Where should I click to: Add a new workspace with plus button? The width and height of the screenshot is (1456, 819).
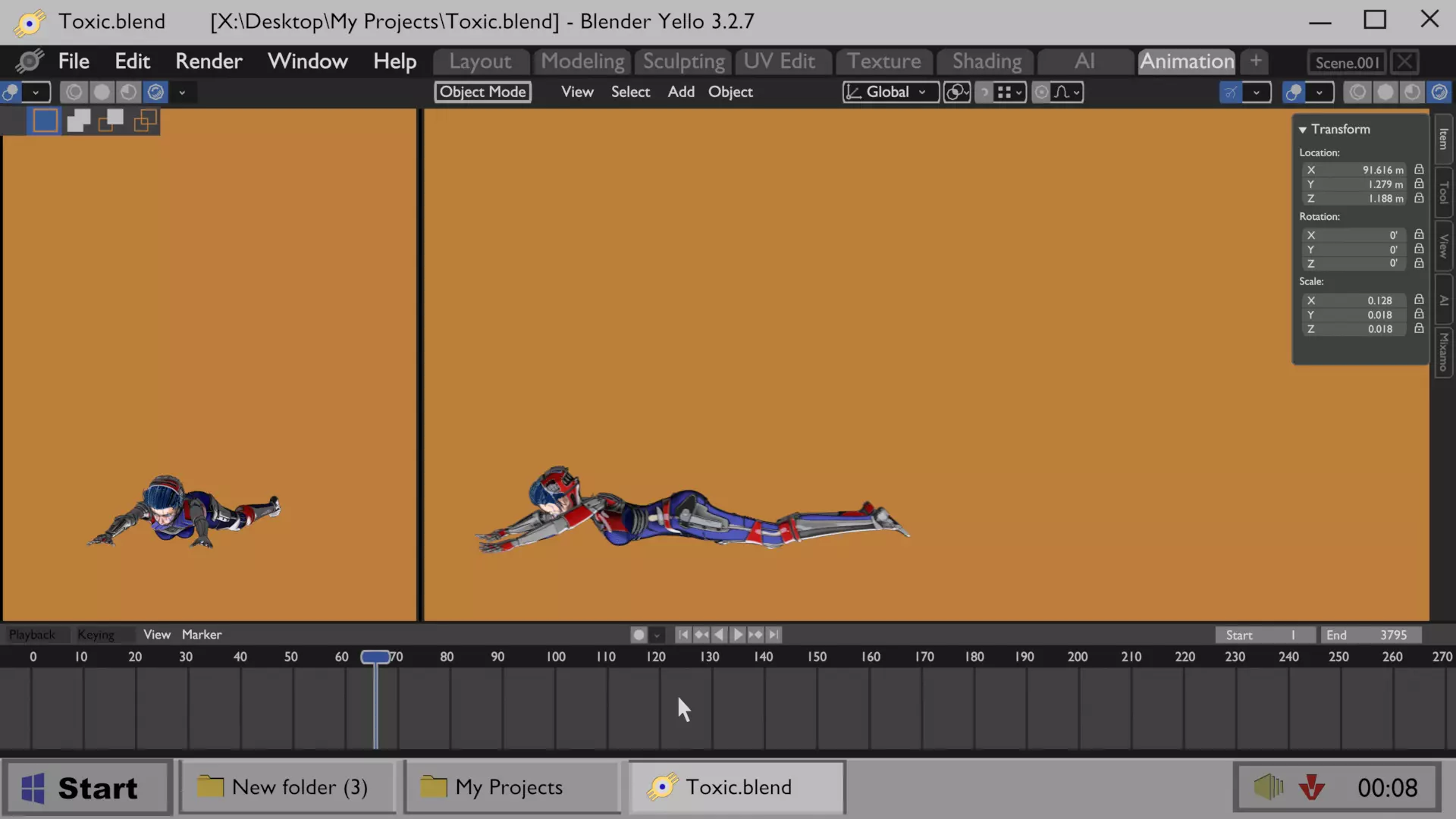[x=1256, y=61]
